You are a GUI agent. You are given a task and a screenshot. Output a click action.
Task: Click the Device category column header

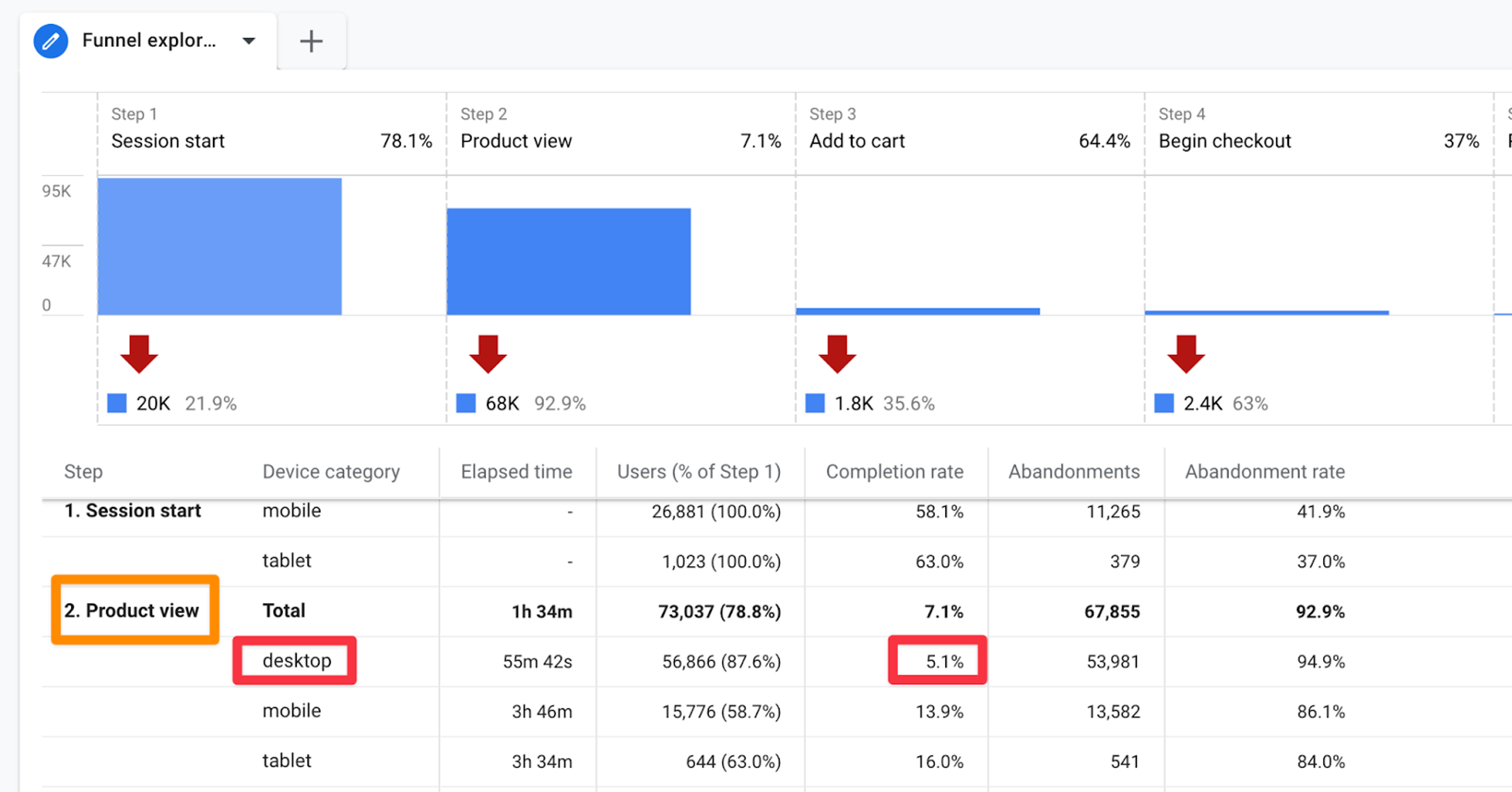pos(331,471)
